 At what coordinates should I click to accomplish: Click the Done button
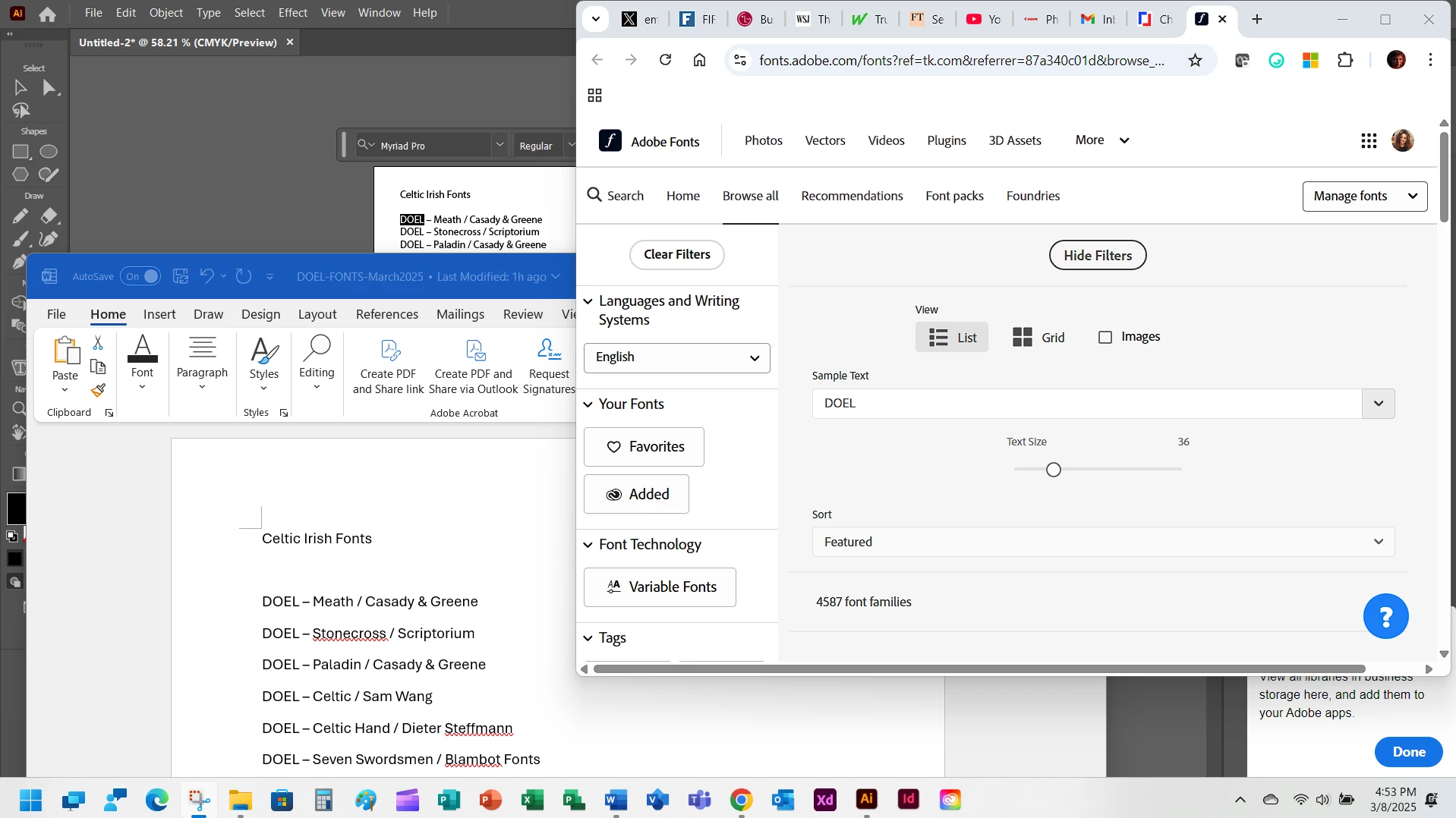1409,752
